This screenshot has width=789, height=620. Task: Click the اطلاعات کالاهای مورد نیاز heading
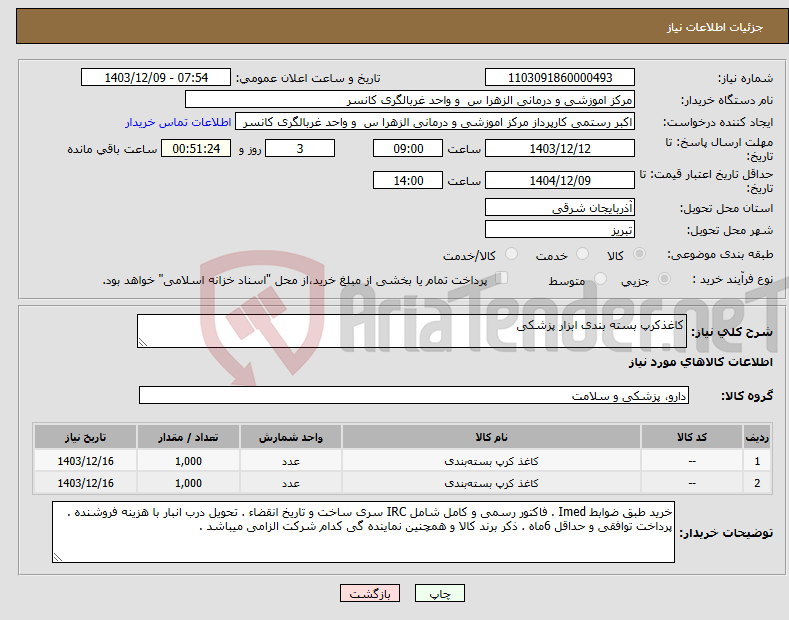click(700, 362)
